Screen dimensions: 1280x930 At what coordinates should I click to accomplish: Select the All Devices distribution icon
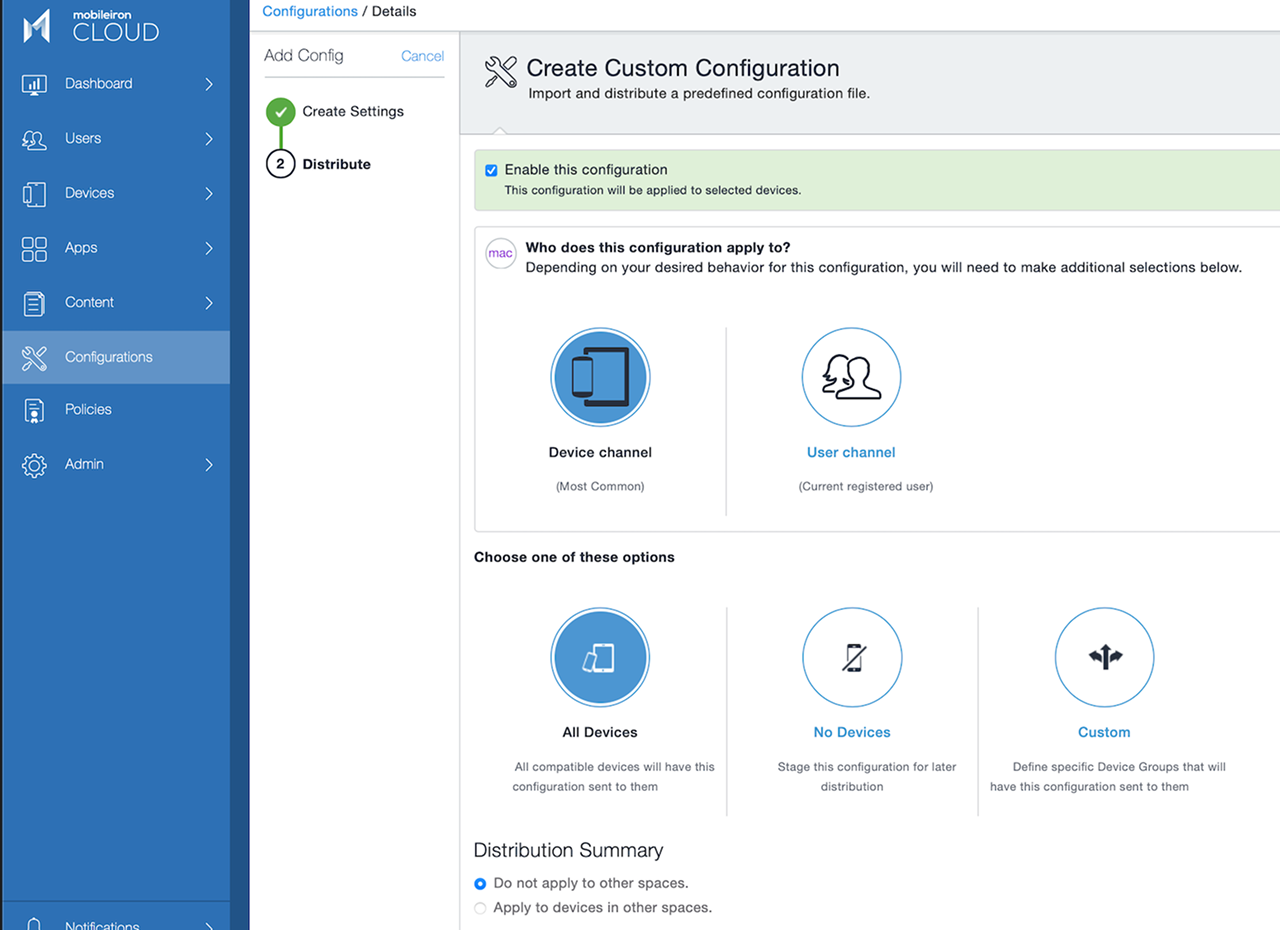coord(600,658)
